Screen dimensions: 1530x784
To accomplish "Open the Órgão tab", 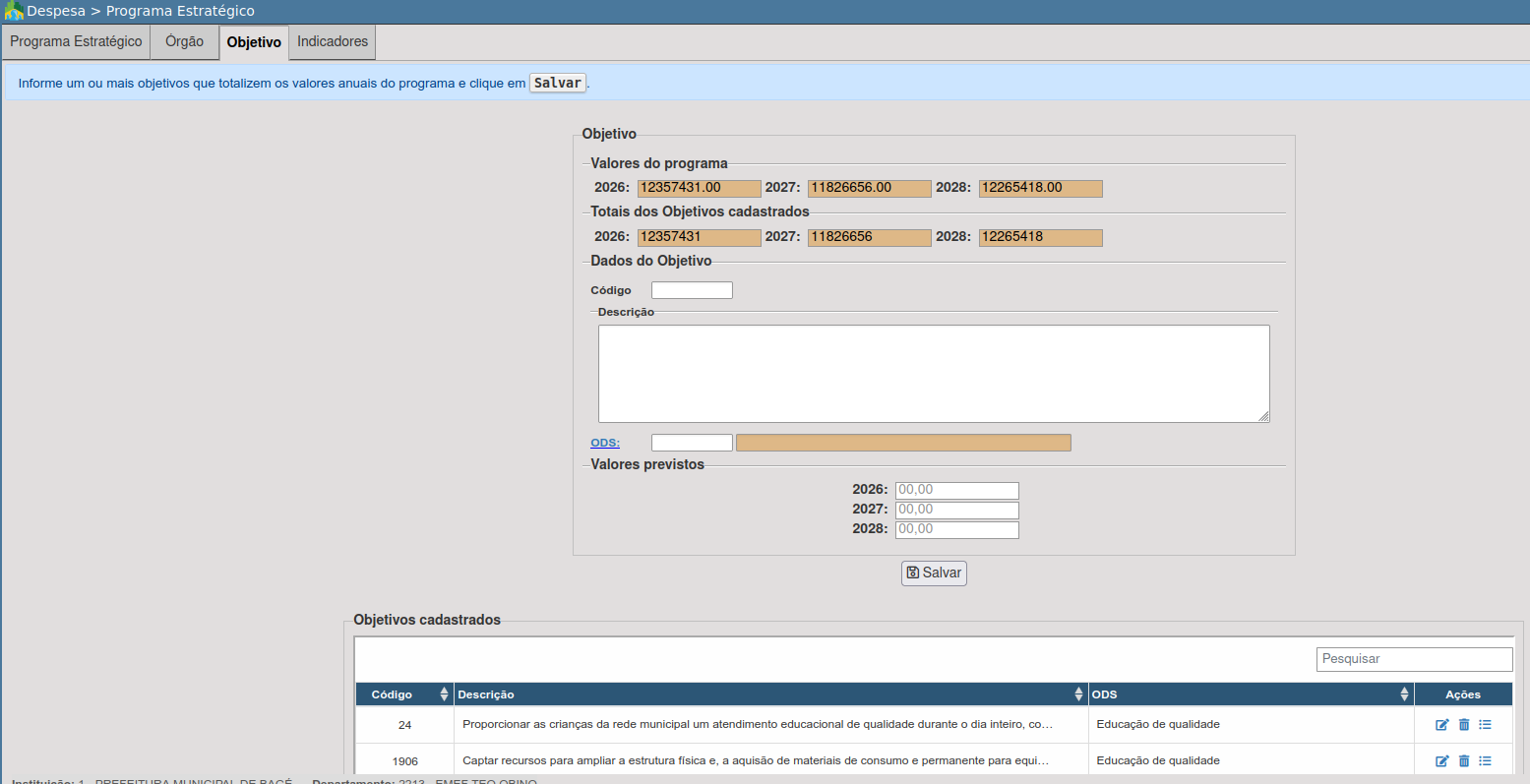I will pos(184,42).
